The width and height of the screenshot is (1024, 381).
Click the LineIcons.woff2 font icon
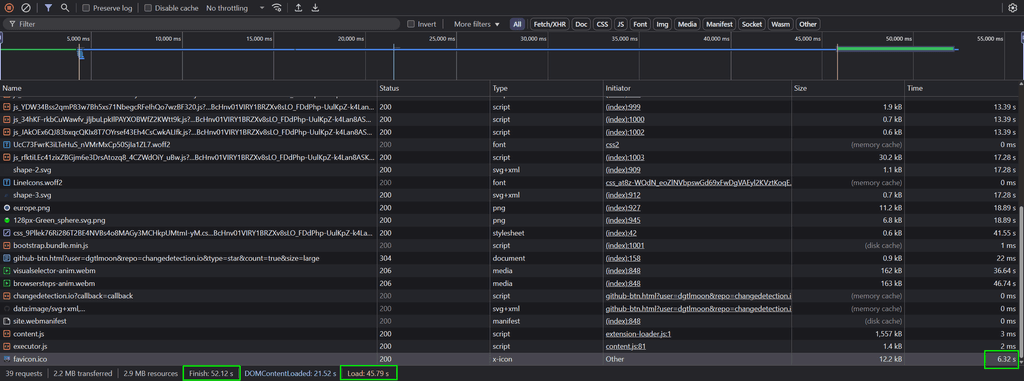[x=7, y=182]
